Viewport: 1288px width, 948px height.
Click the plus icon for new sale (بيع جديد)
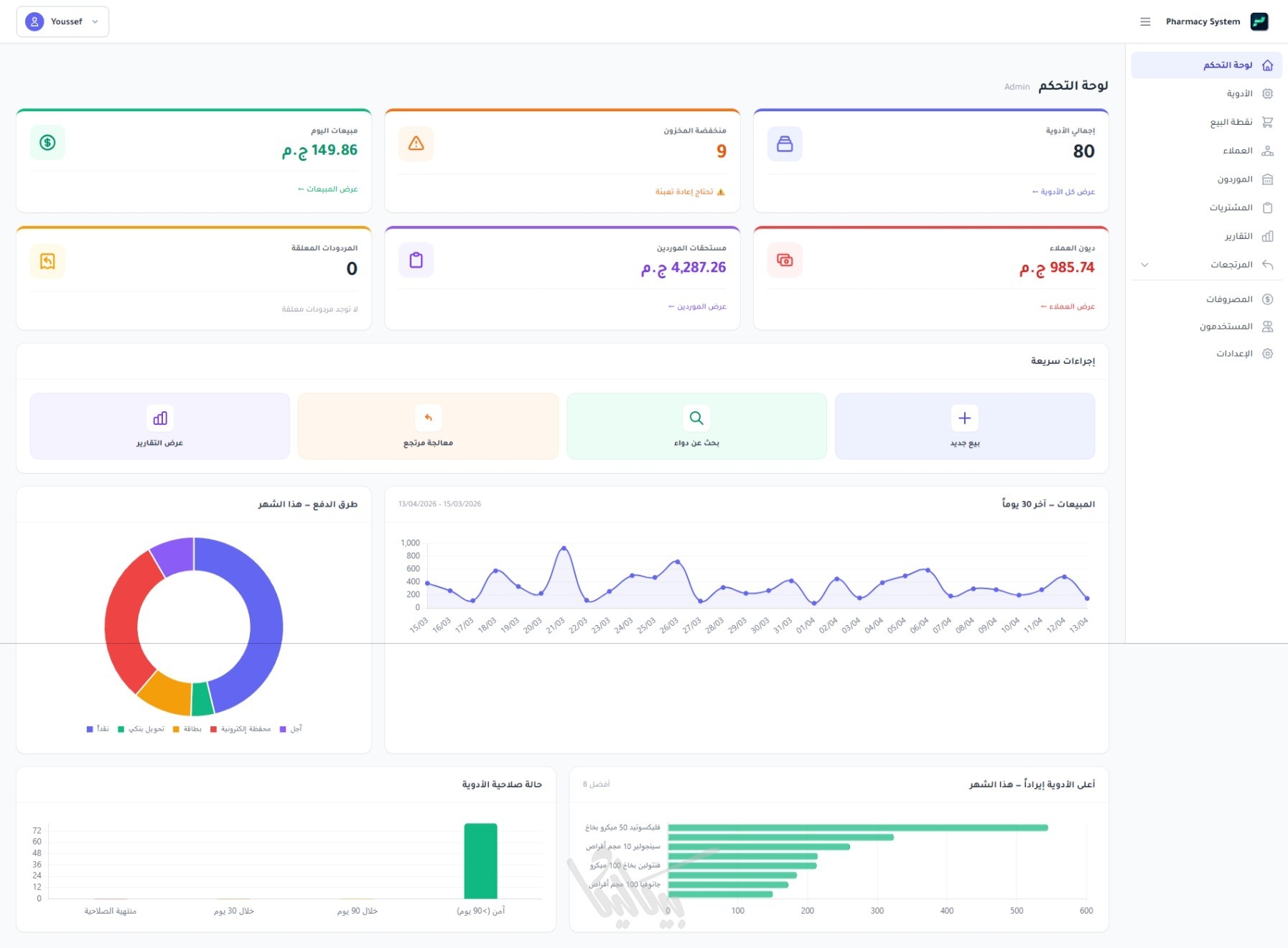point(964,418)
